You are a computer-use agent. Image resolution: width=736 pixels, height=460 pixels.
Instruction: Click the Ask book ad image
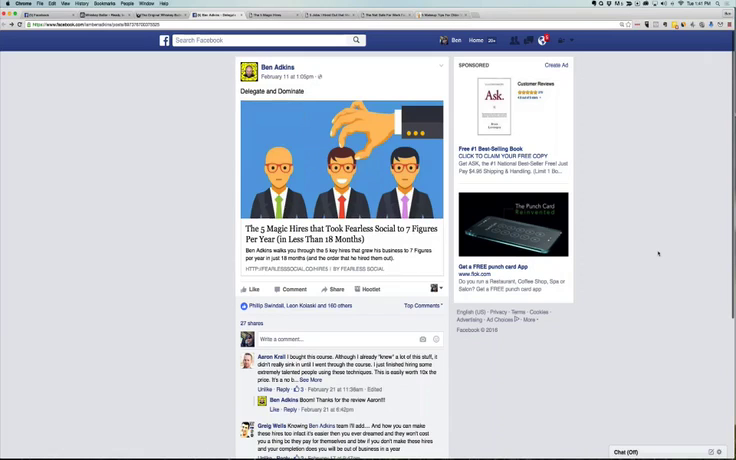pos(494,107)
